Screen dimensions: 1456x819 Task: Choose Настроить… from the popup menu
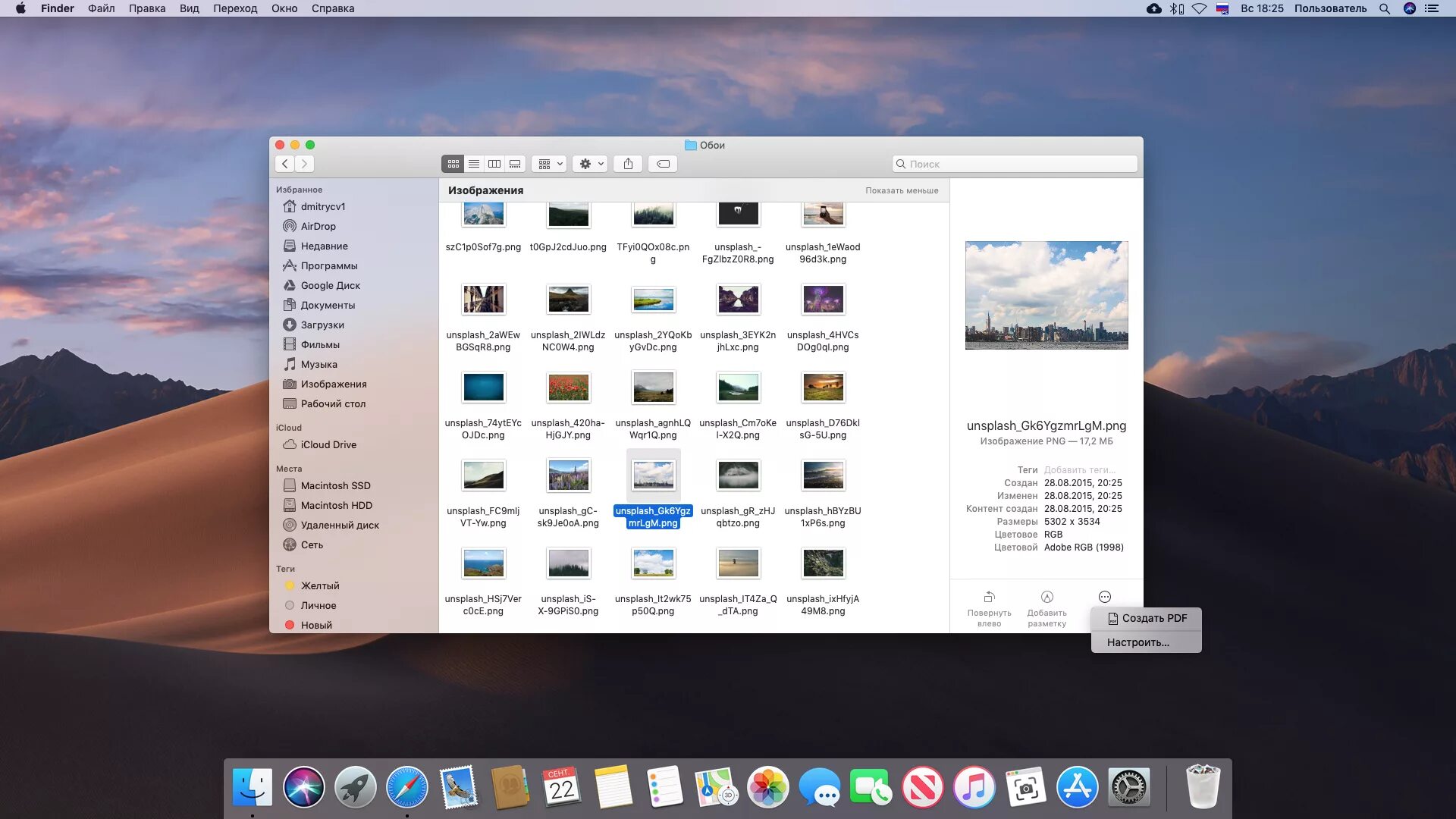click(x=1147, y=642)
